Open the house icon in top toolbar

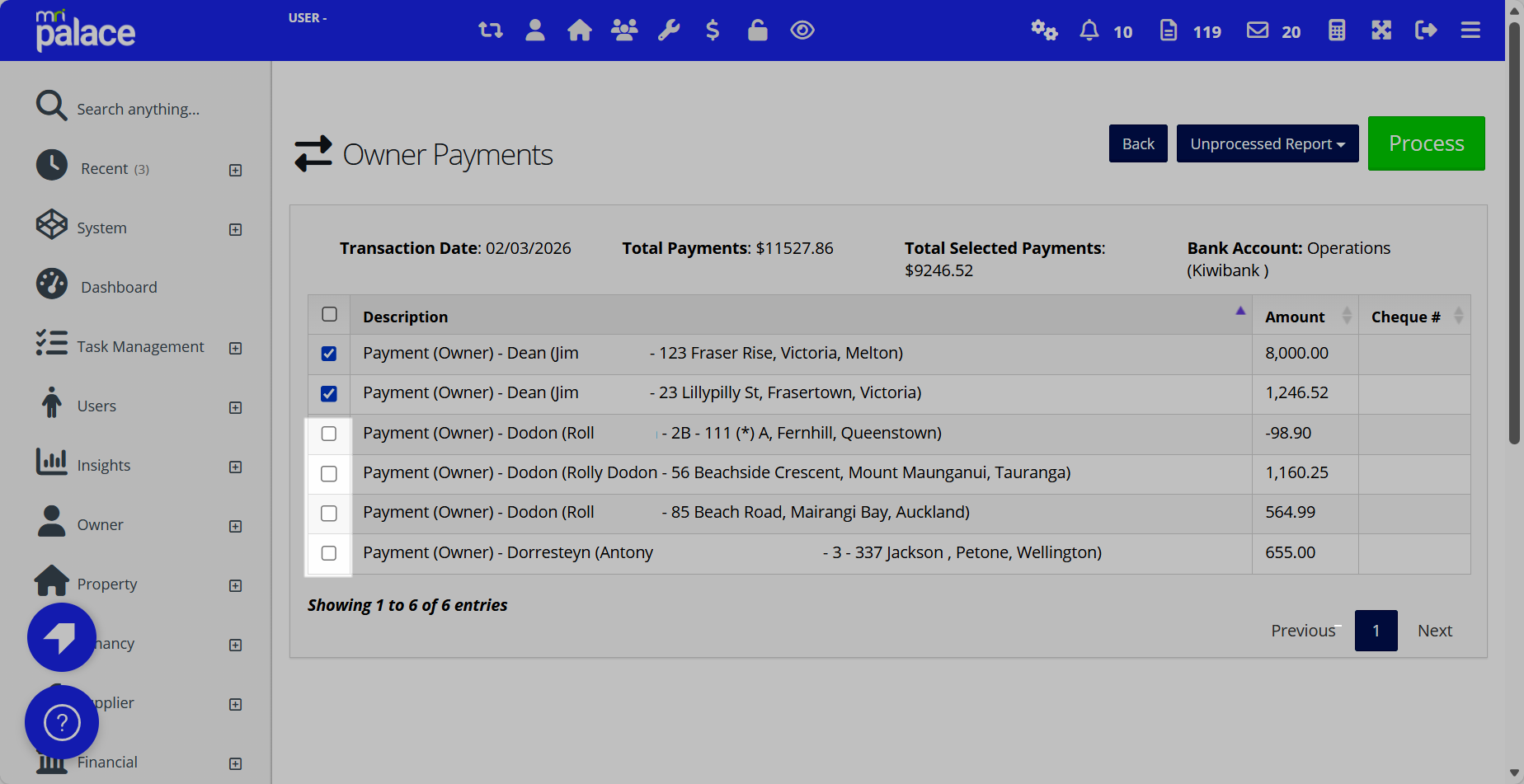[580, 31]
